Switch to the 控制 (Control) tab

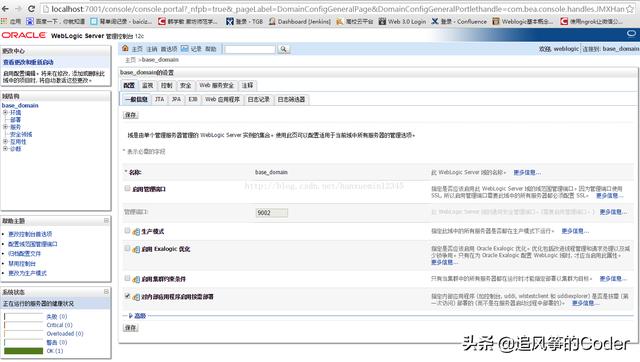(x=167, y=85)
